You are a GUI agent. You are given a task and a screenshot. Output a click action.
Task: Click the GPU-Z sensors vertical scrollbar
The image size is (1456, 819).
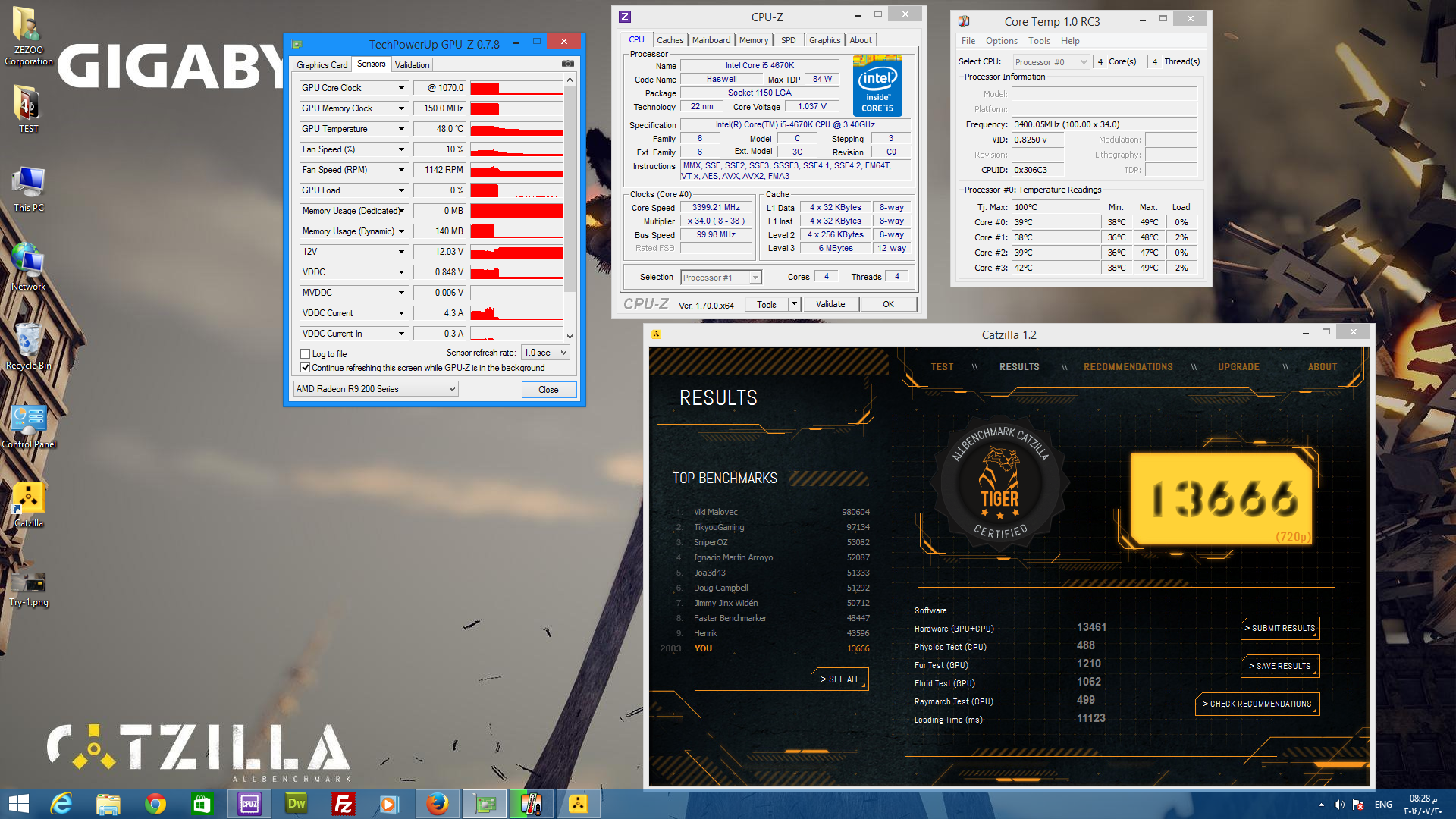pos(570,188)
